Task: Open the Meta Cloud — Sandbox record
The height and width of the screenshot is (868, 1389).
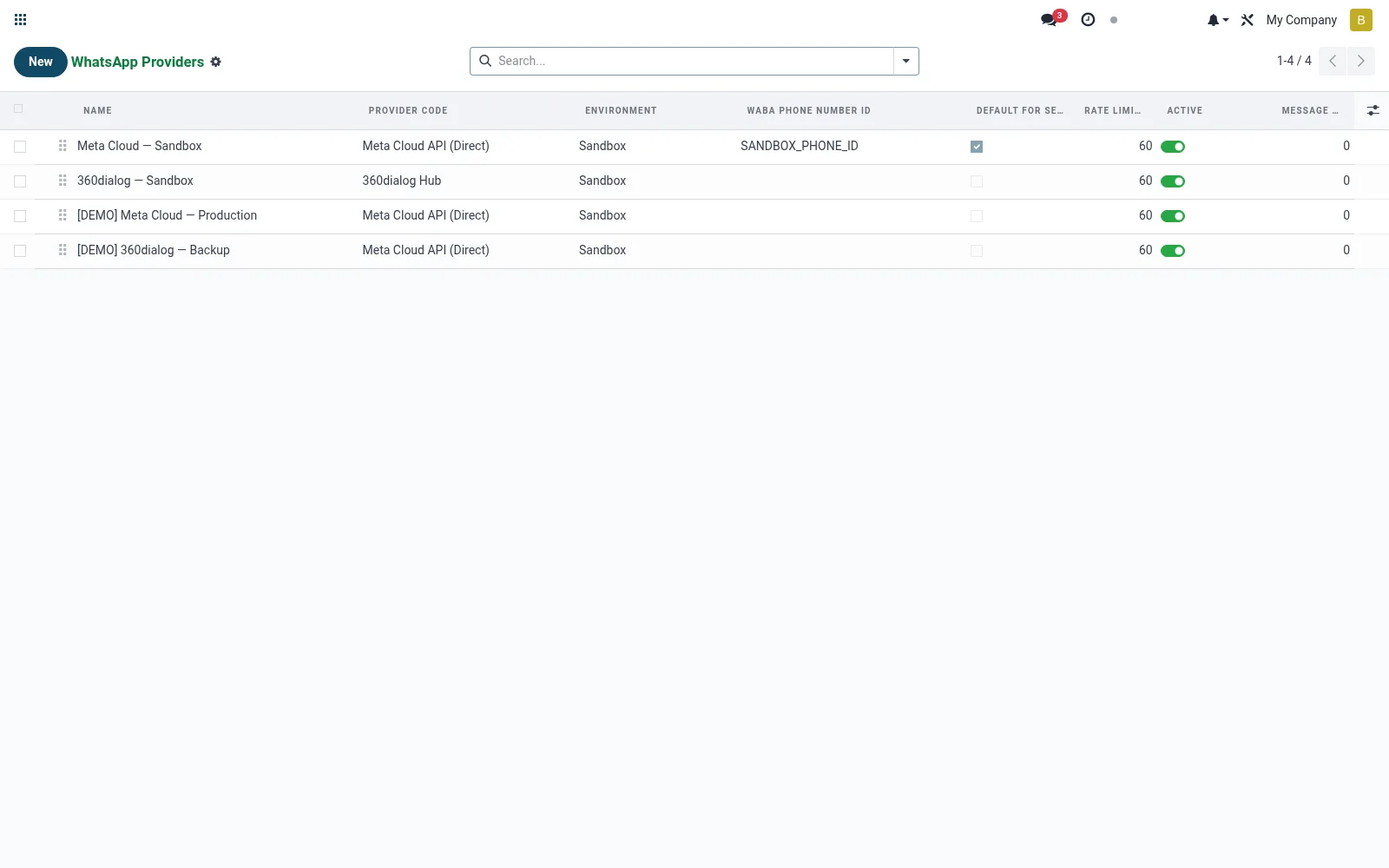Action: [139, 146]
